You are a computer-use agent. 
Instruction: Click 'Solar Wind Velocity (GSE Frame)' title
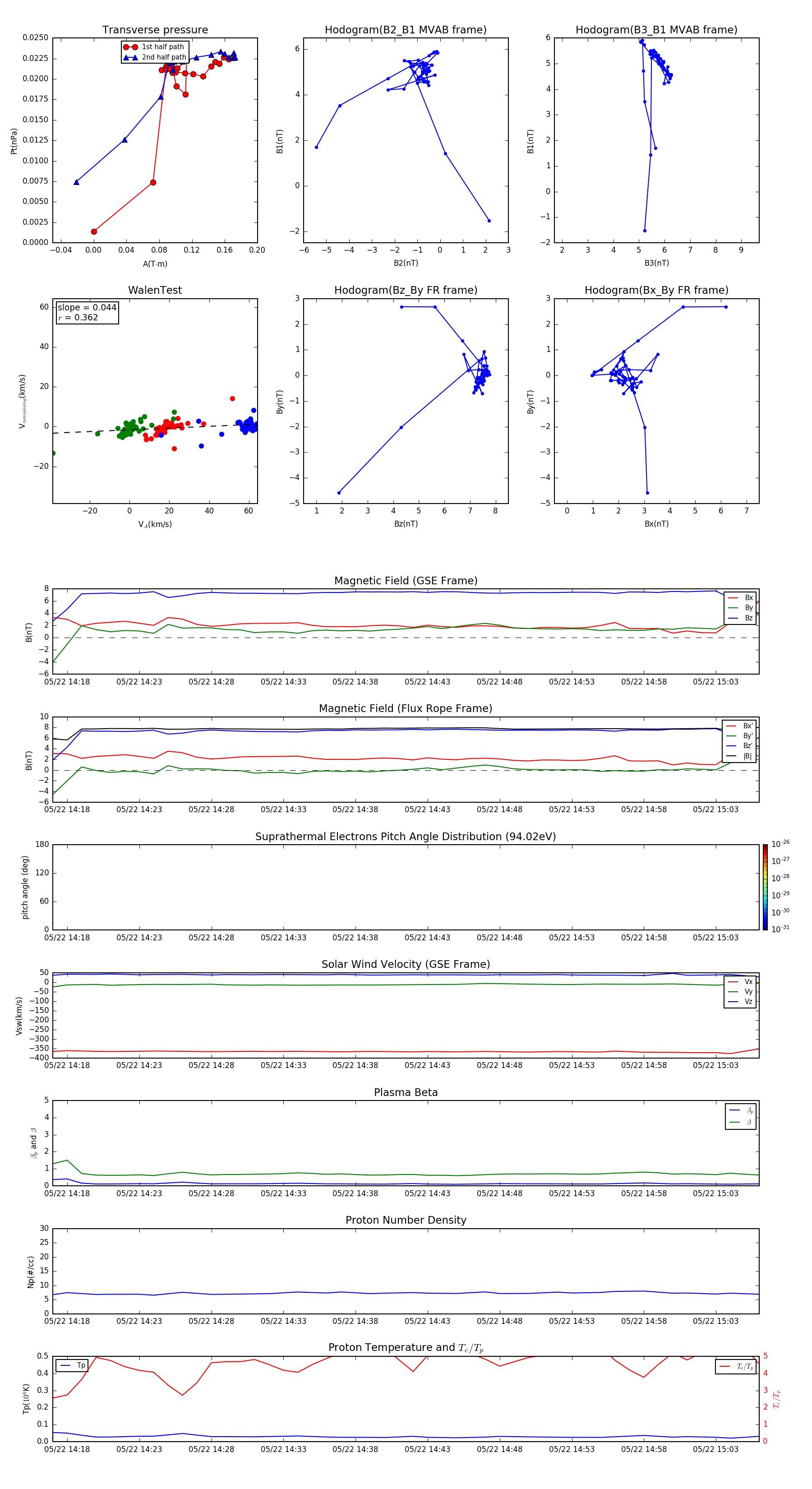(x=406, y=964)
